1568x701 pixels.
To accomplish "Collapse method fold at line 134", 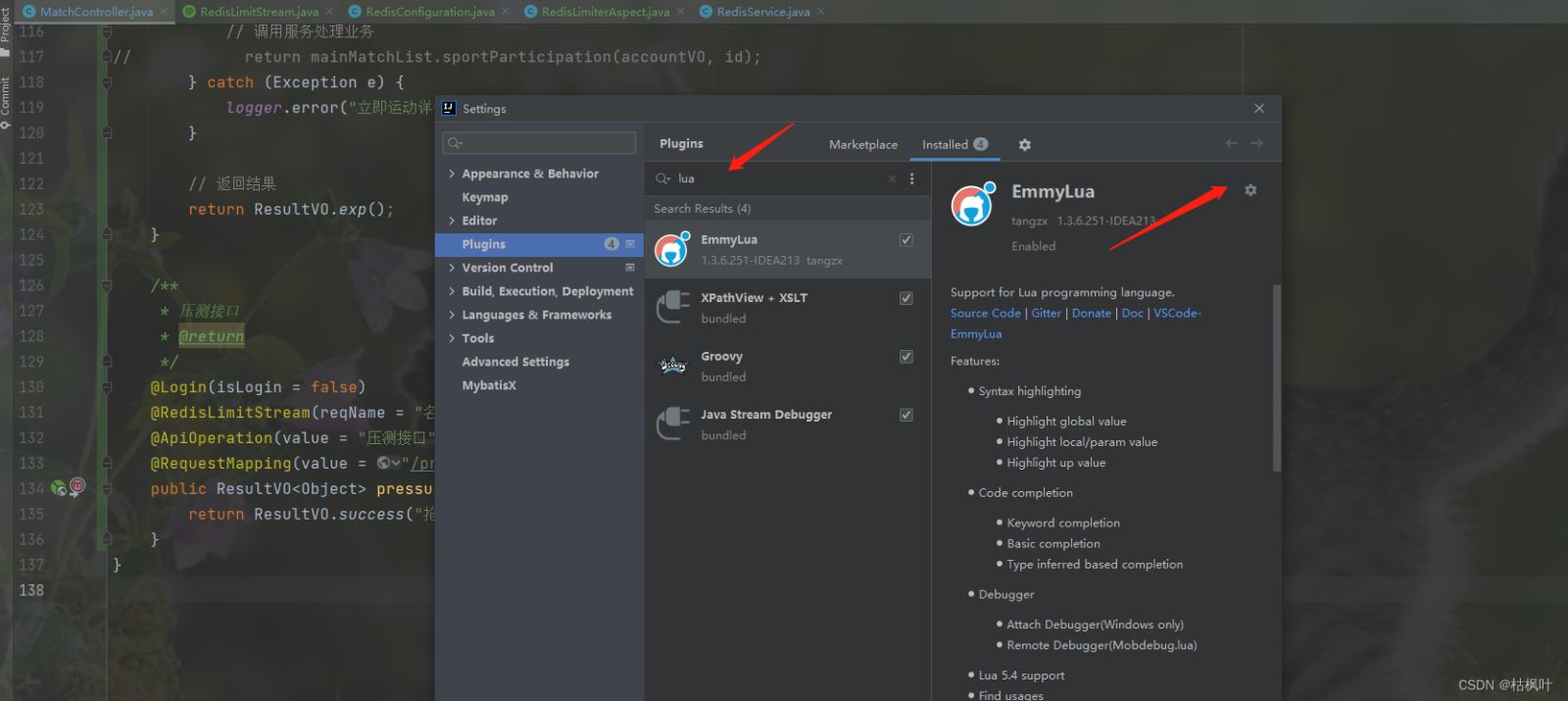I will pos(107,488).
